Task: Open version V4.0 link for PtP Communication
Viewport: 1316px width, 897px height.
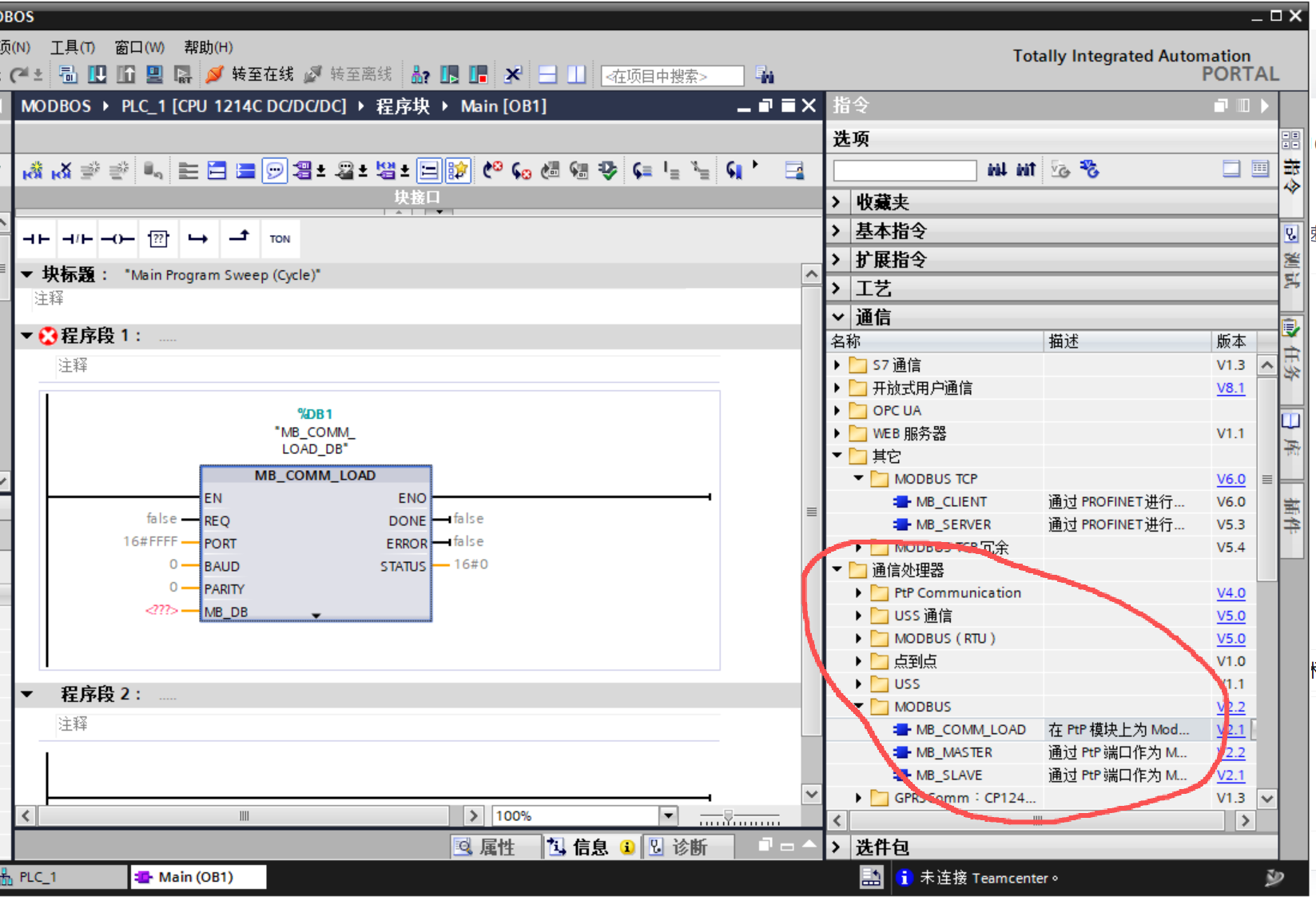Action: [1231, 593]
